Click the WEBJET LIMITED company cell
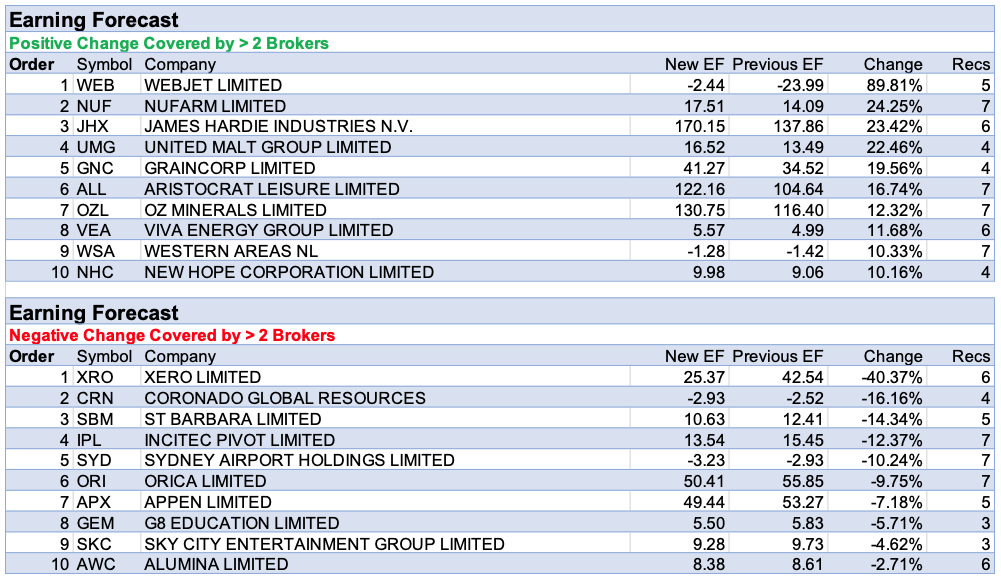The width and height of the screenshot is (1001, 580). pos(213,85)
